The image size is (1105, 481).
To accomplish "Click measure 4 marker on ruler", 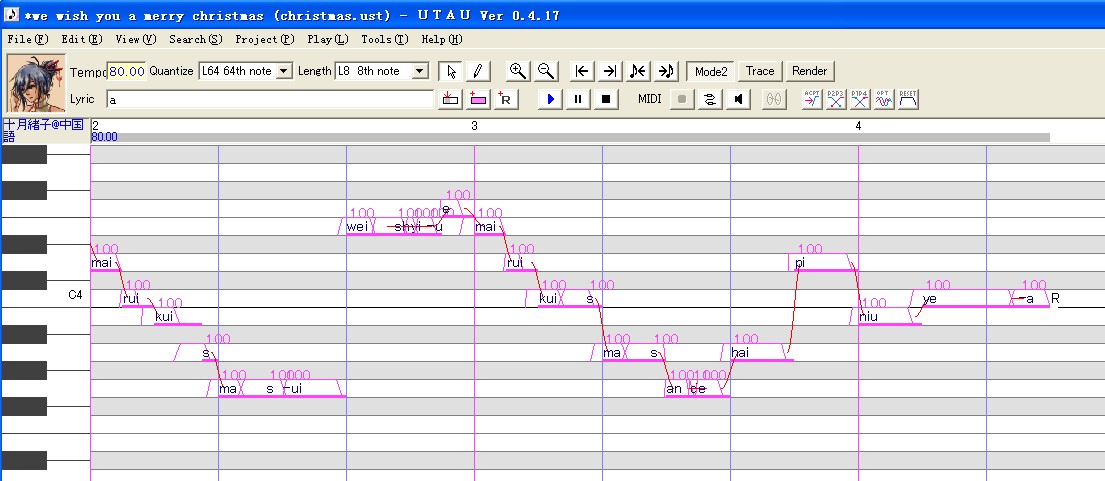I will tap(858, 126).
